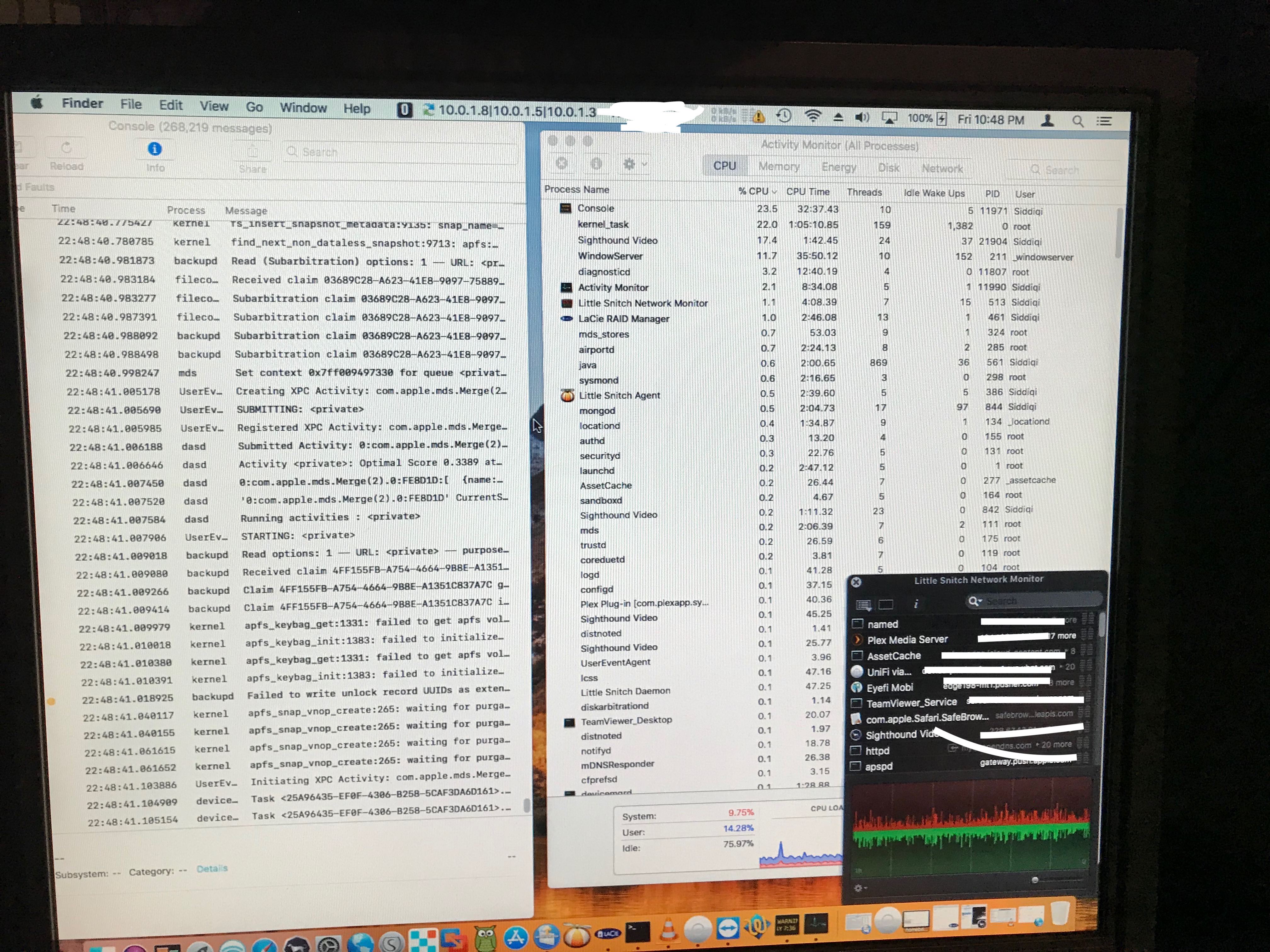Sort by the Idle Wake Ups column header
Screen dimensions: 1270x952
point(934,193)
